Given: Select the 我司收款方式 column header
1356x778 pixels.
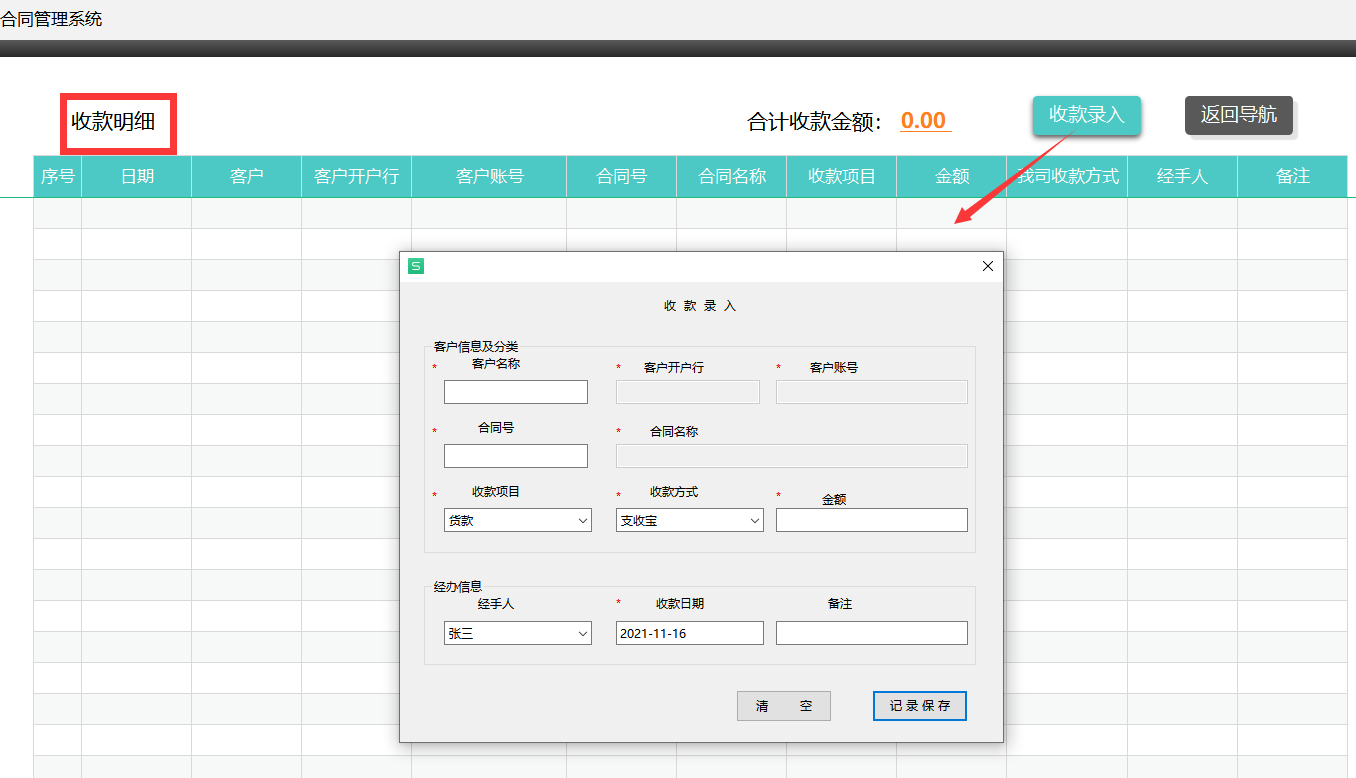Looking at the screenshot, I should (x=1066, y=176).
